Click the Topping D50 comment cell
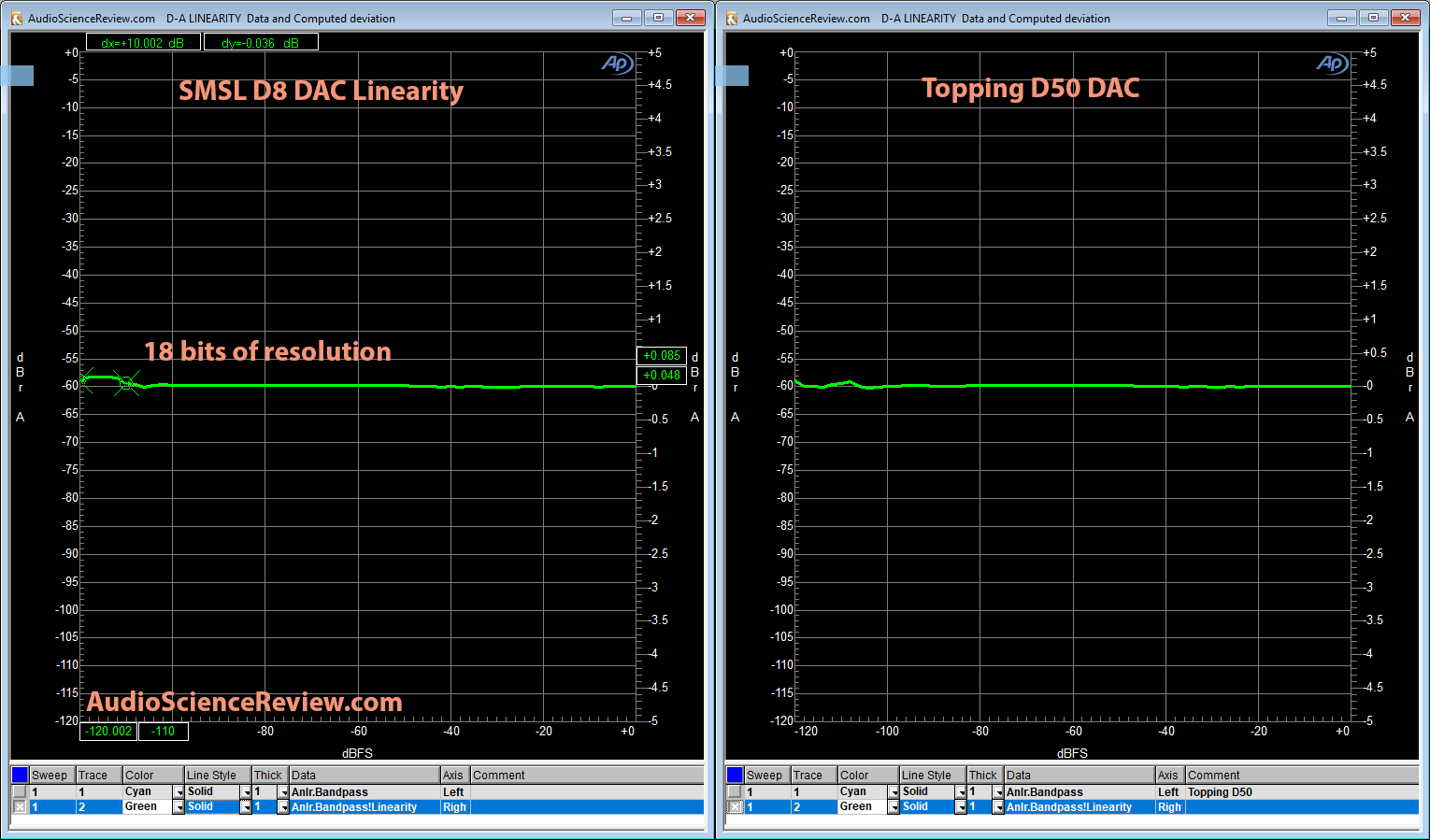The image size is (1430, 840). 1302,791
